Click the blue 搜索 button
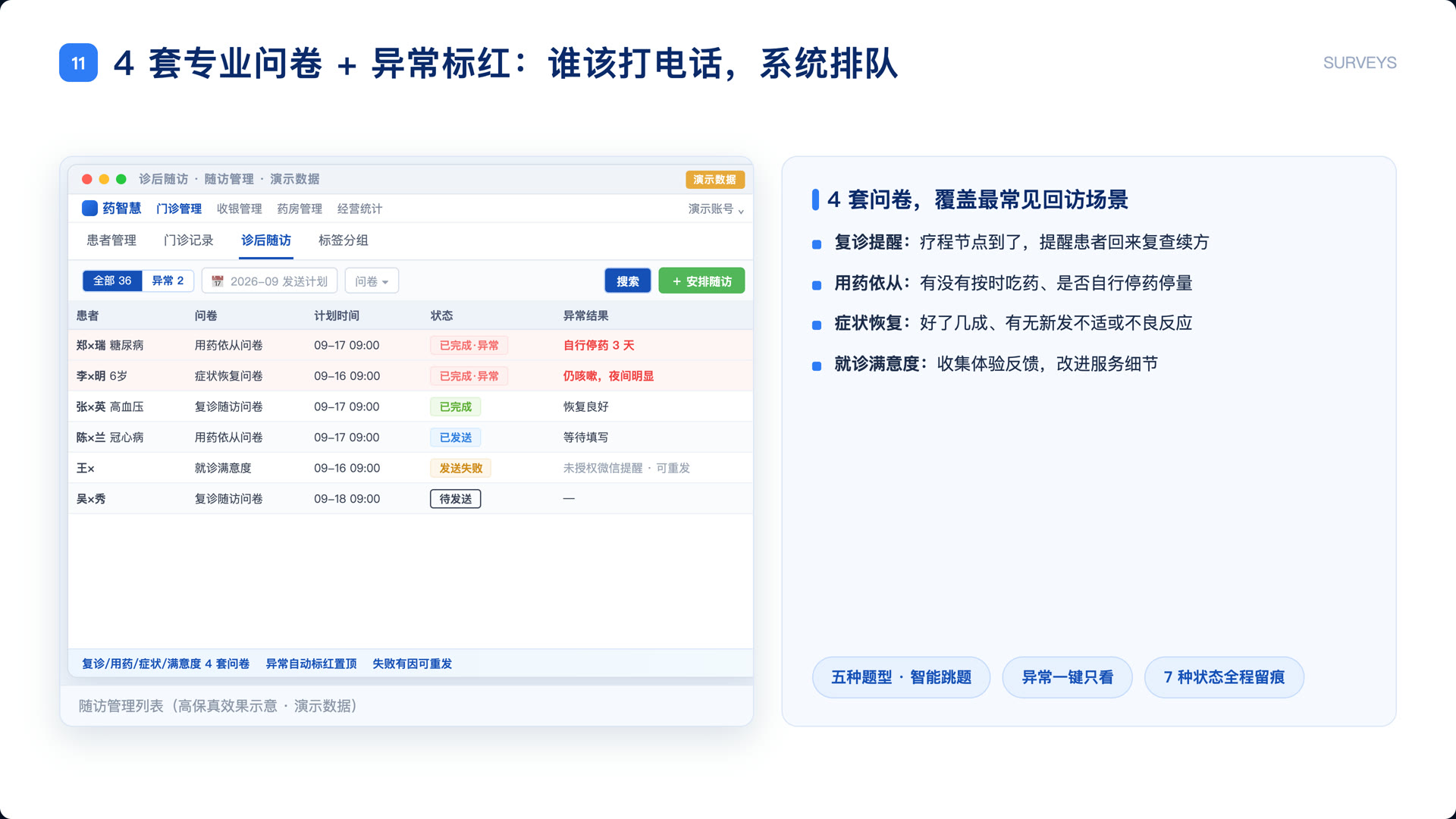 [x=628, y=281]
